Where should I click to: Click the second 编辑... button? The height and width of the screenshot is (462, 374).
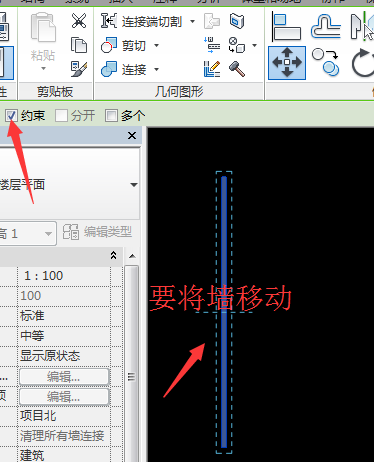(x=64, y=397)
